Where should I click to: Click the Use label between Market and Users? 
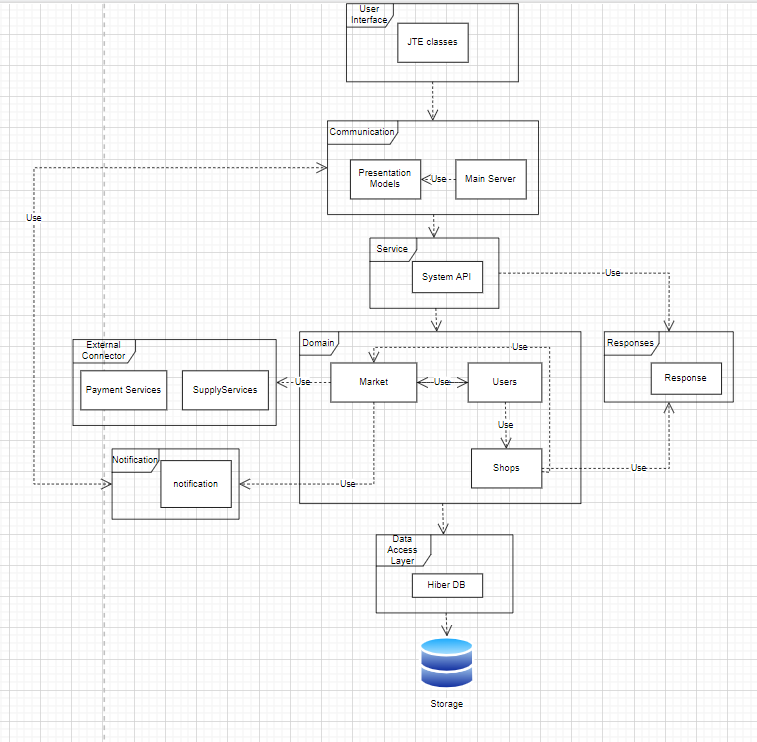click(442, 382)
